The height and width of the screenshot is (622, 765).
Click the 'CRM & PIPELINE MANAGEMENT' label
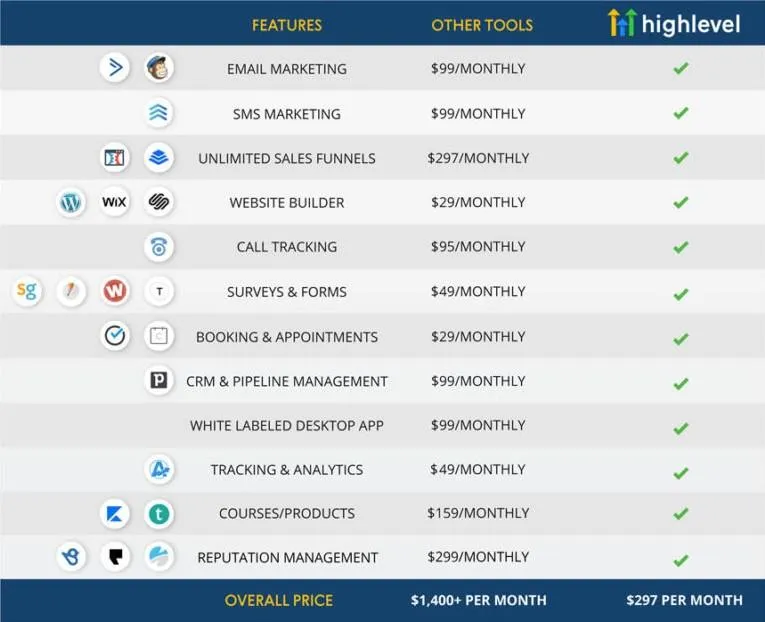point(287,381)
